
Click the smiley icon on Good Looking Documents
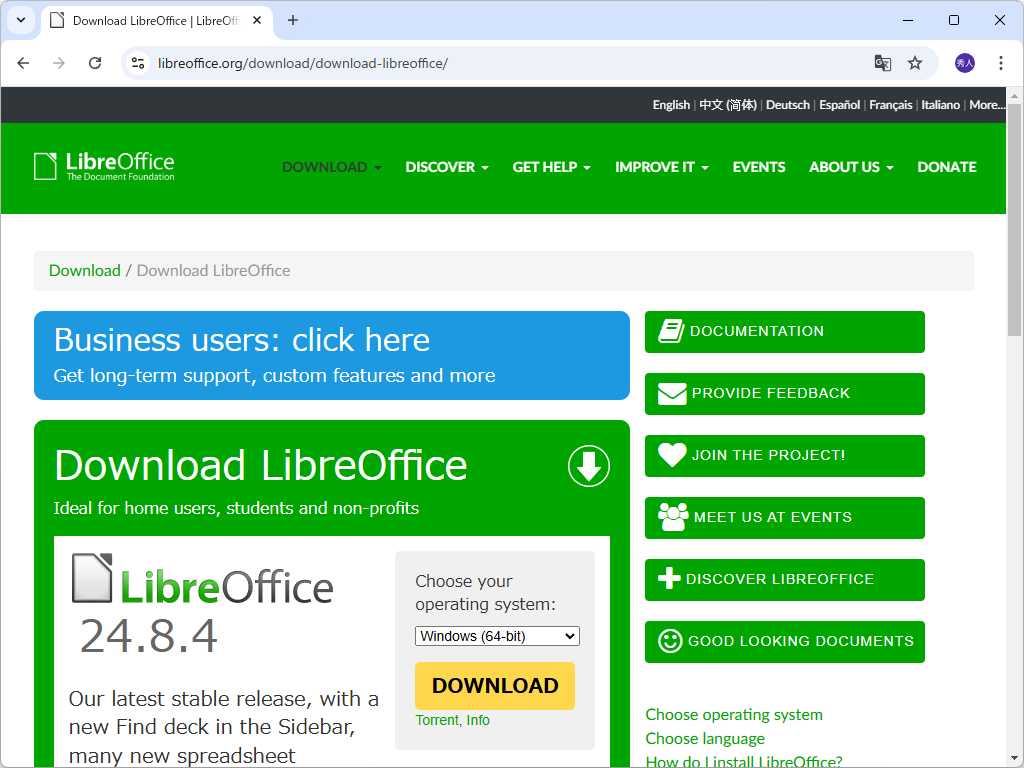point(671,641)
